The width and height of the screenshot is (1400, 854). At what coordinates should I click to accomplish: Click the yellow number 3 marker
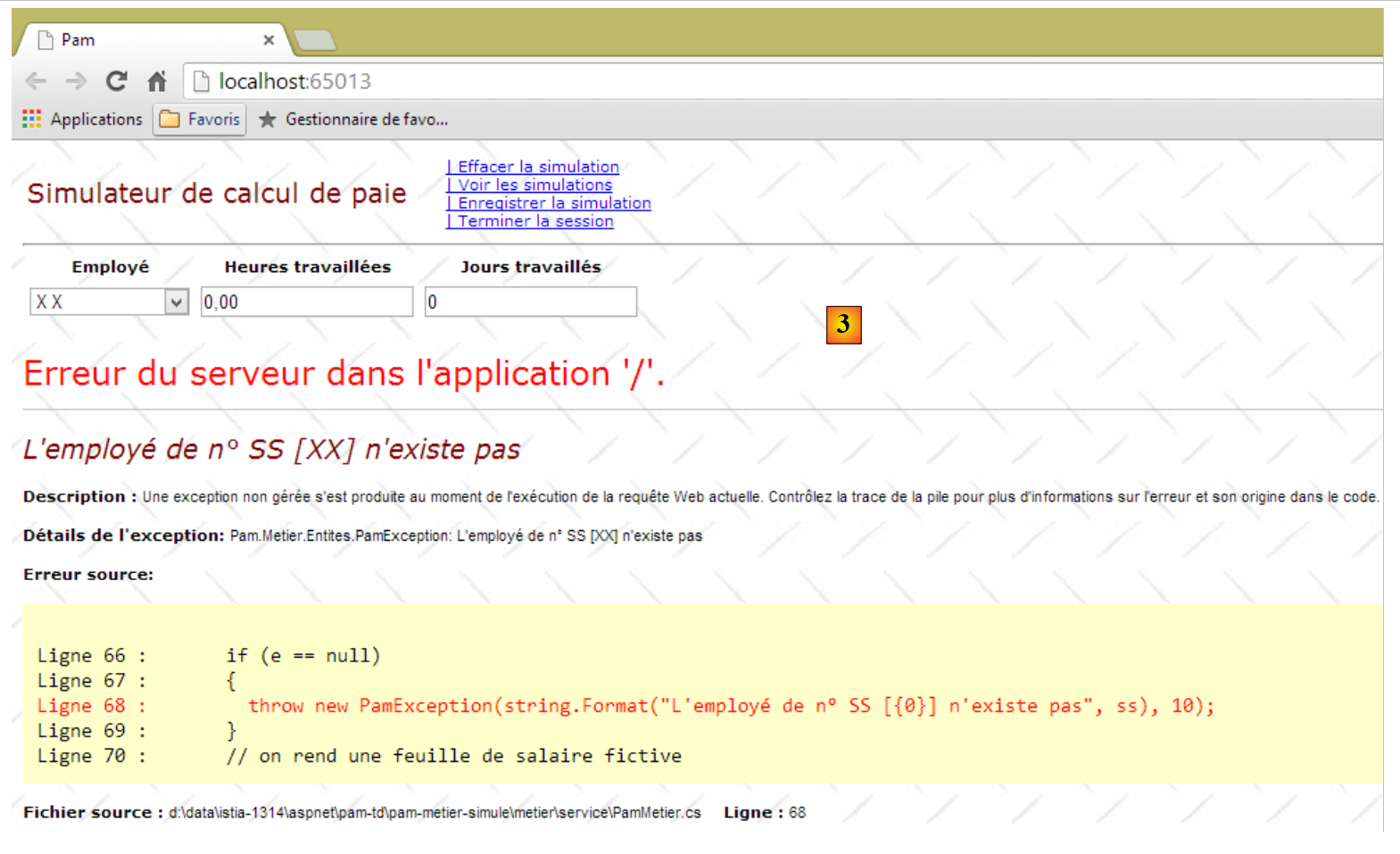pos(843,325)
